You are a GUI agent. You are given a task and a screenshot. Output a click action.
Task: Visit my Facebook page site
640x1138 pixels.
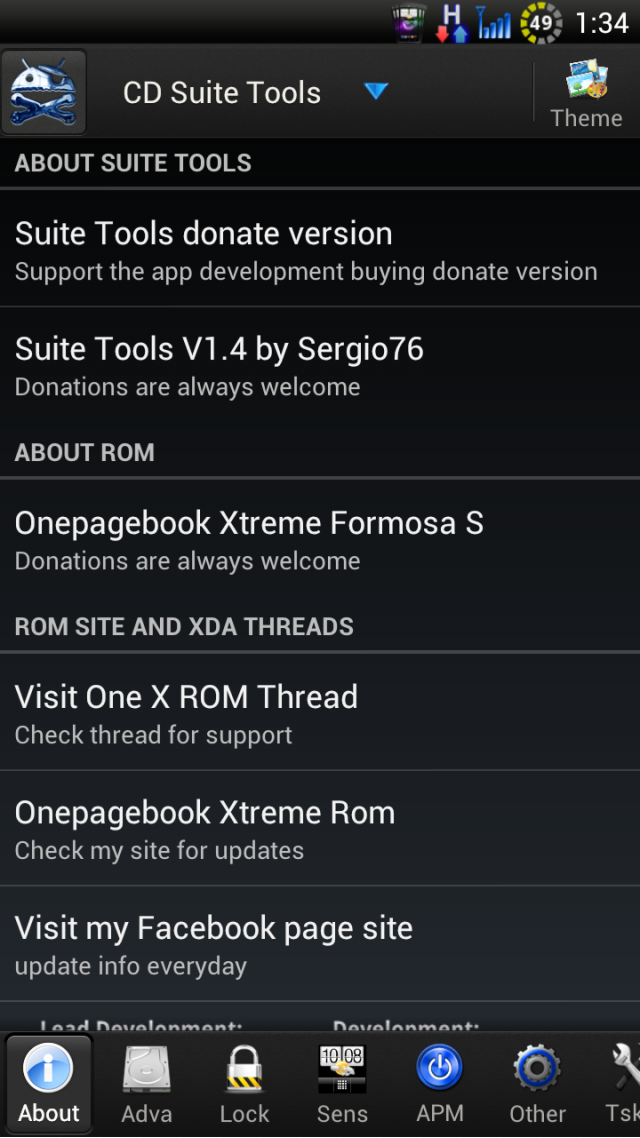tap(320, 944)
